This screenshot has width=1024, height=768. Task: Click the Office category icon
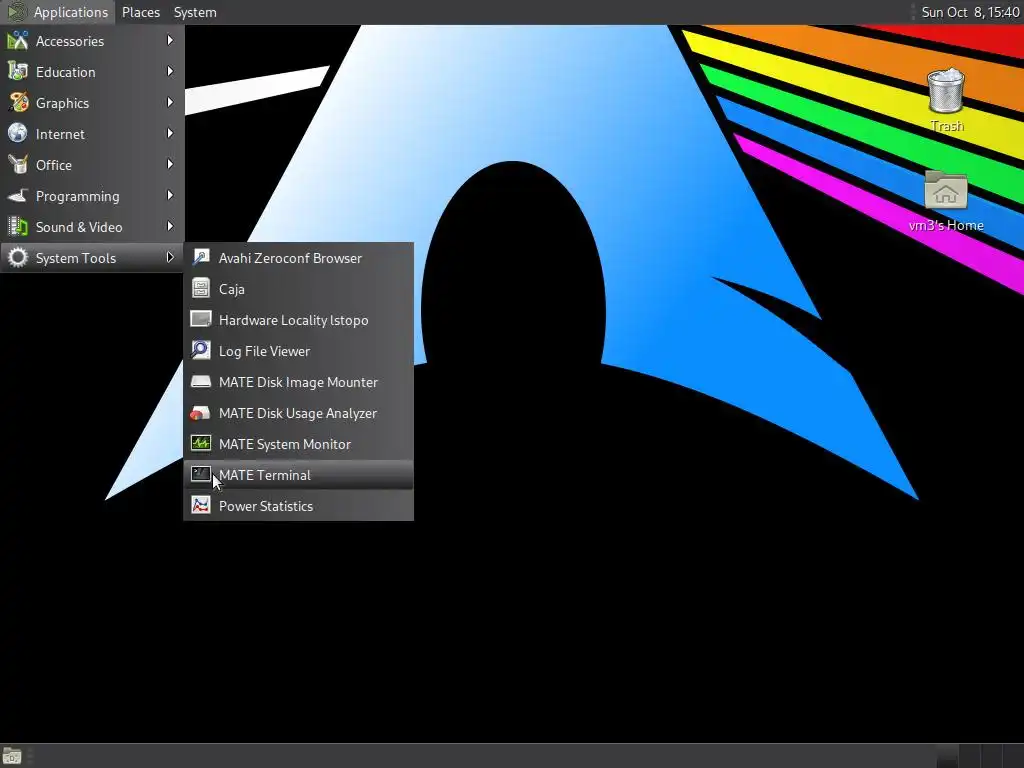[x=18, y=165]
